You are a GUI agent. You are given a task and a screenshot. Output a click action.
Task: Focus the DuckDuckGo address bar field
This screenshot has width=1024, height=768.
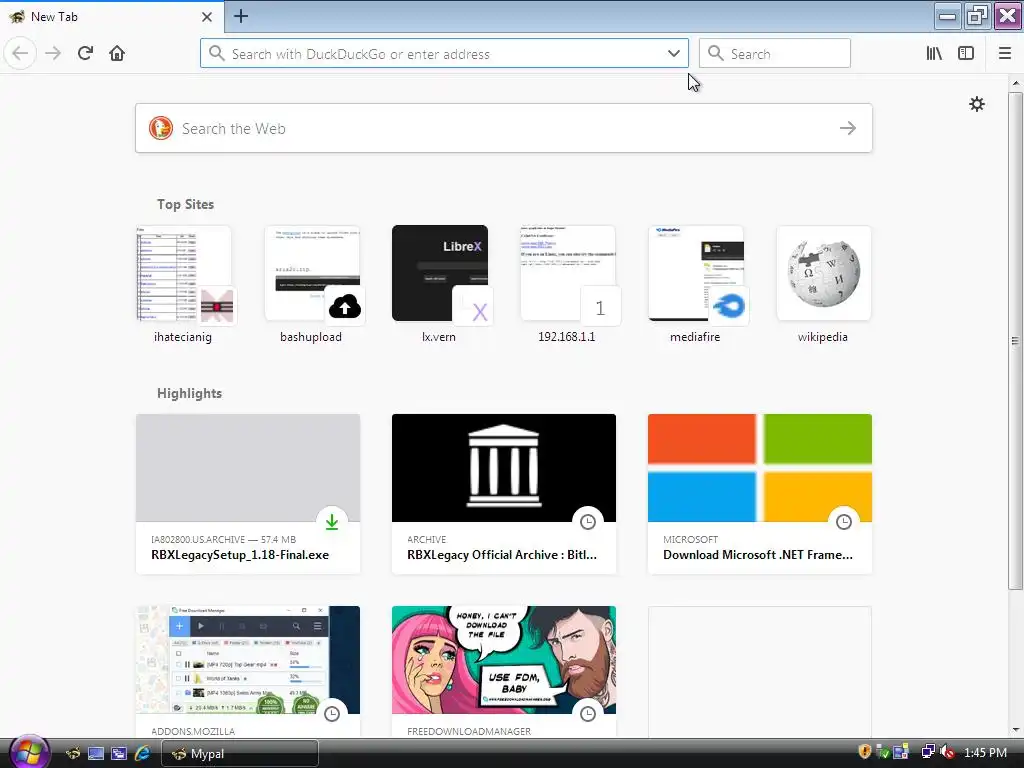point(444,54)
